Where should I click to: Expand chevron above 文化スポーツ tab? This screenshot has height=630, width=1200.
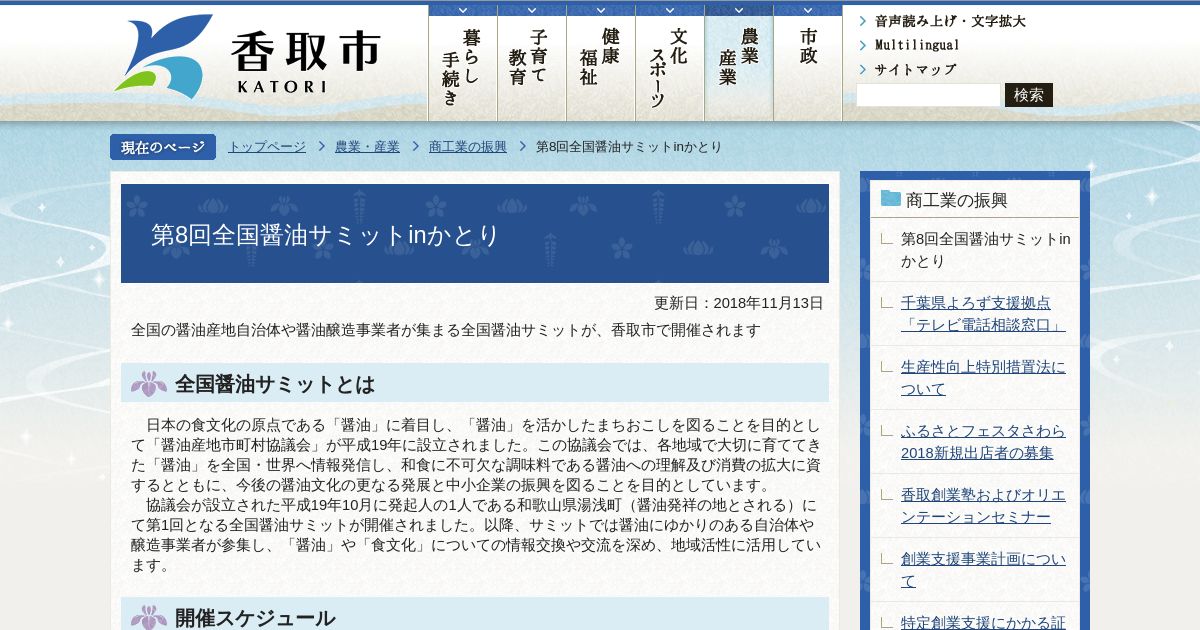coord(670,11)
